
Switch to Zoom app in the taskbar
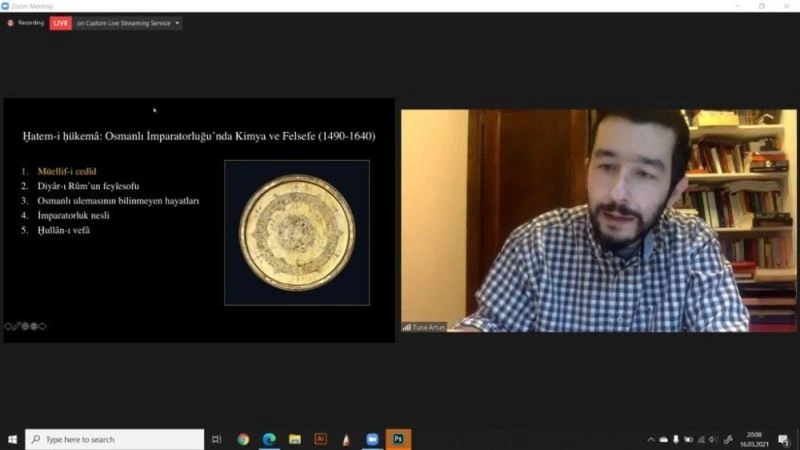pyautogui.click(x=372, y=439)
